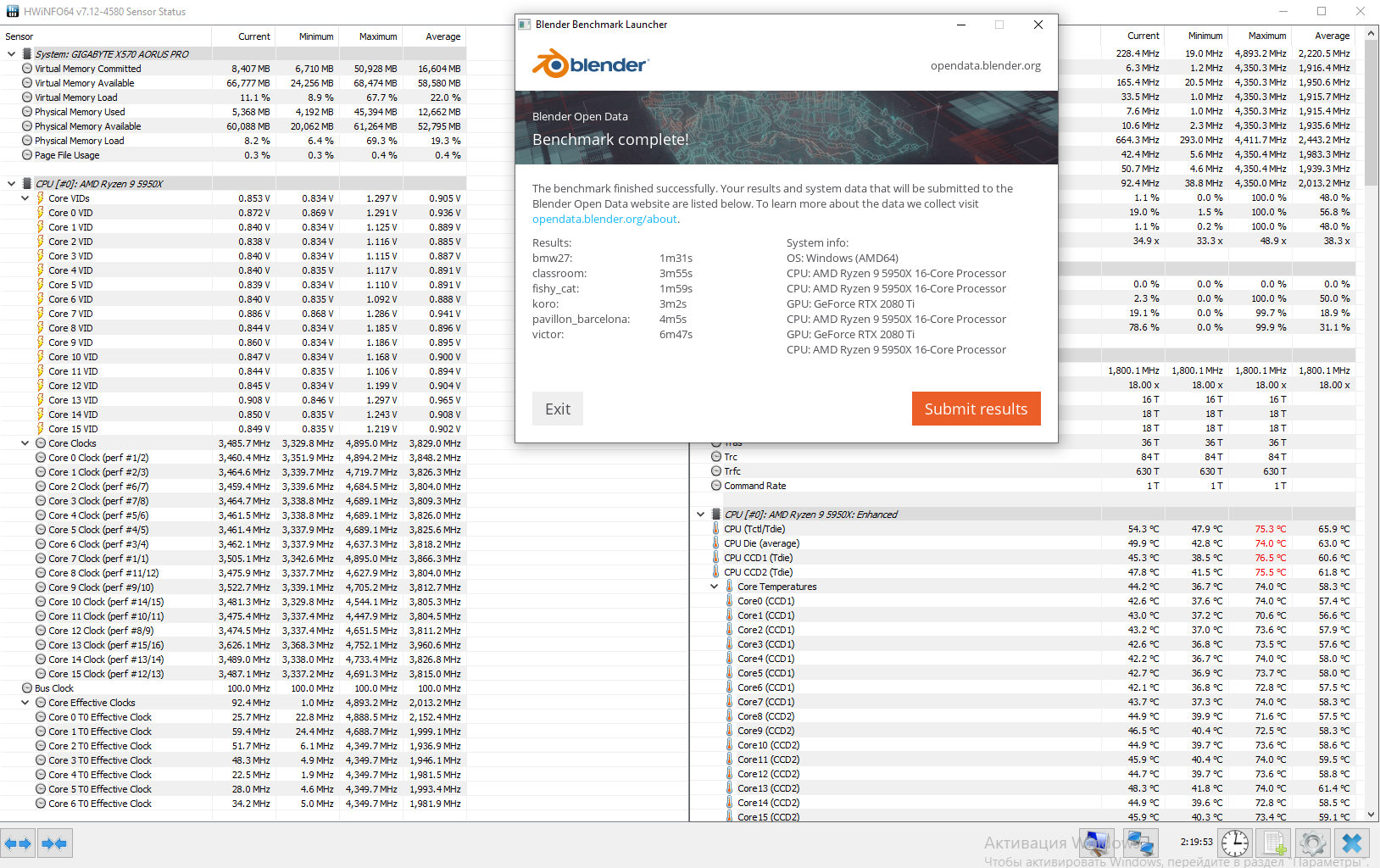1380x868 pixels.
Task: Select the Core12 (CCD2) row label
Action: coord(768,774)
